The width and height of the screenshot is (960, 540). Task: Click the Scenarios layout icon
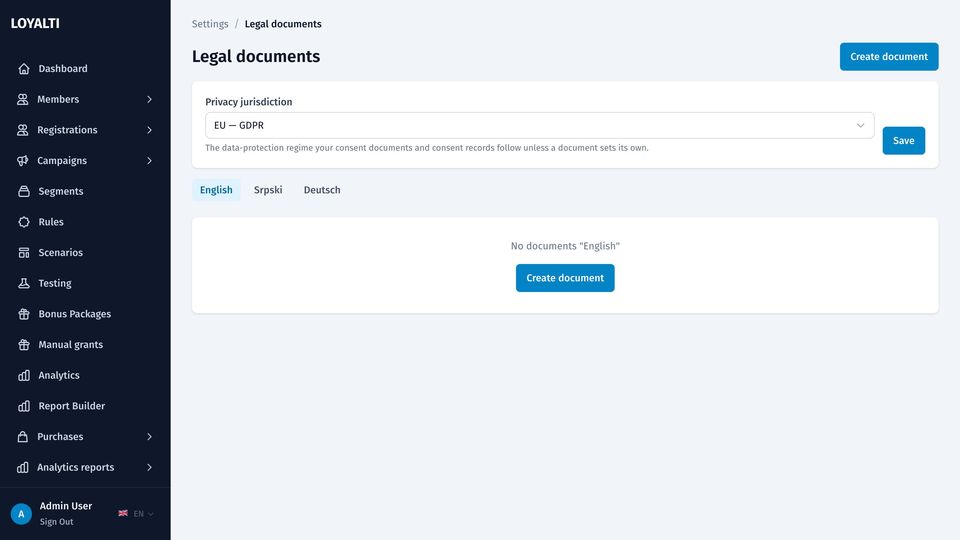tap(24, 252)
